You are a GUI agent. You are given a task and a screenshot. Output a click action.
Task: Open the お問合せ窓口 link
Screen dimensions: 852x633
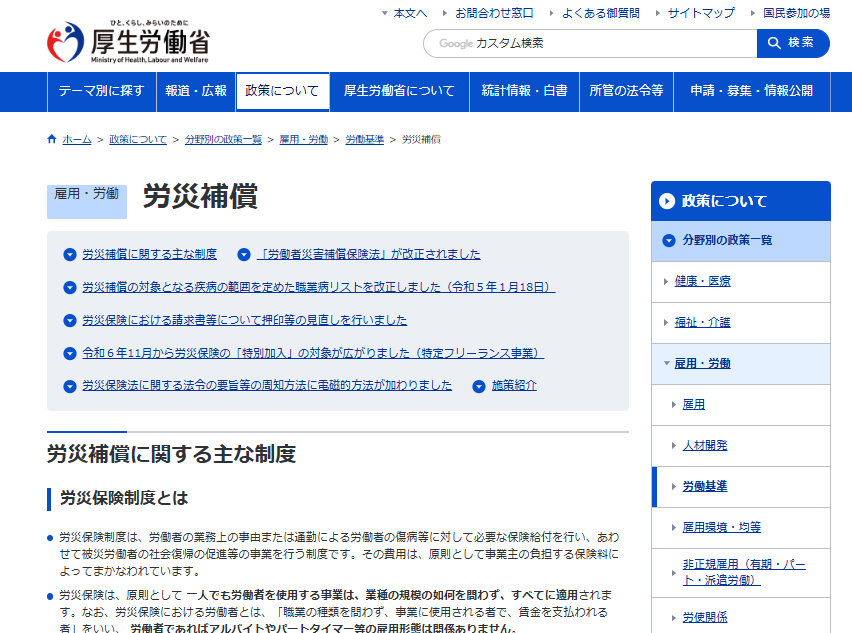click(487, 13)
